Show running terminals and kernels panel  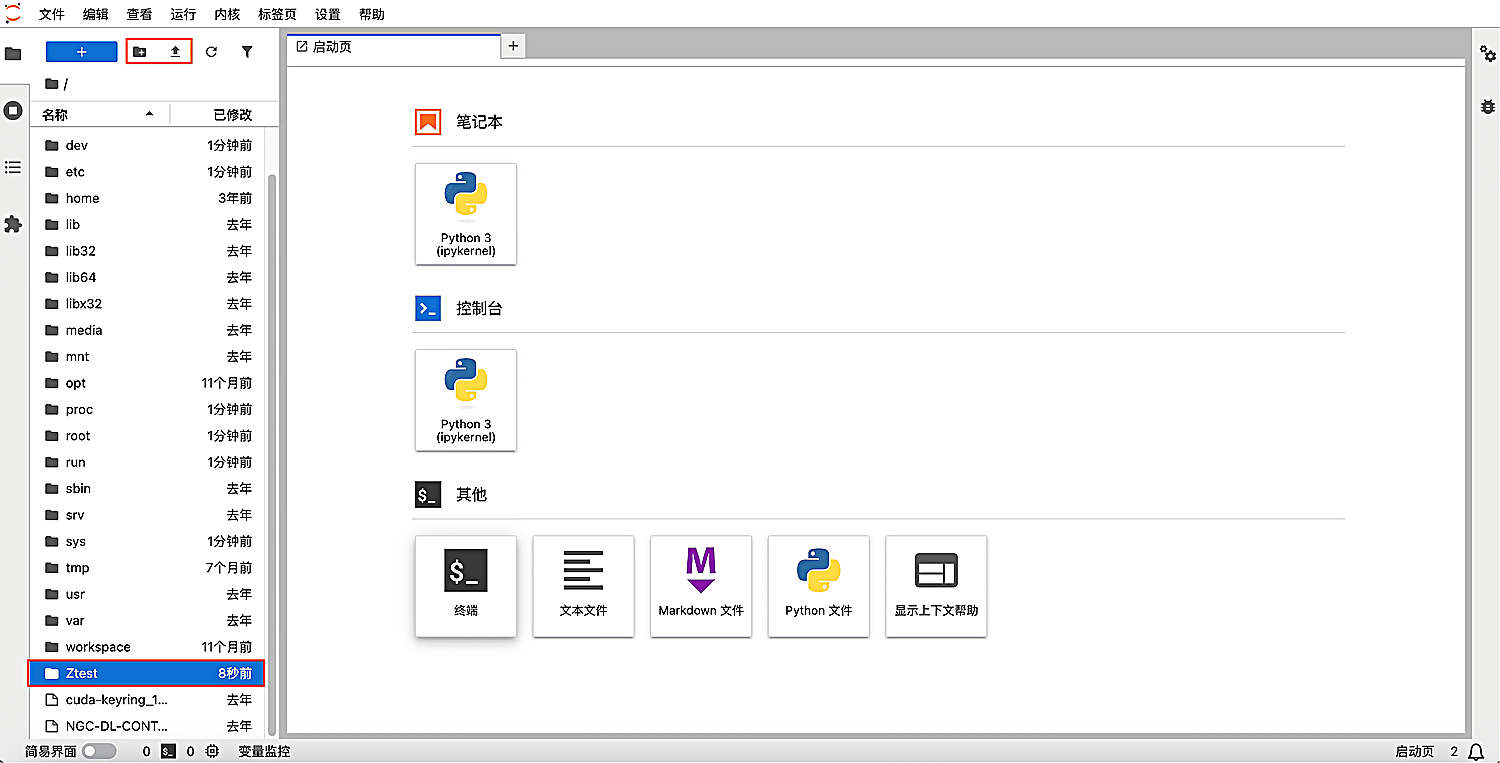tap(13, 111)
